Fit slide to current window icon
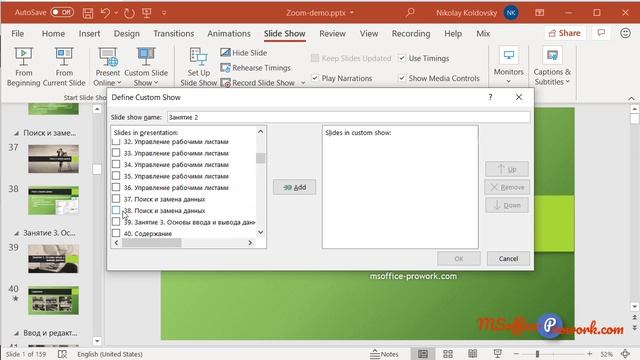 [625, 354]
